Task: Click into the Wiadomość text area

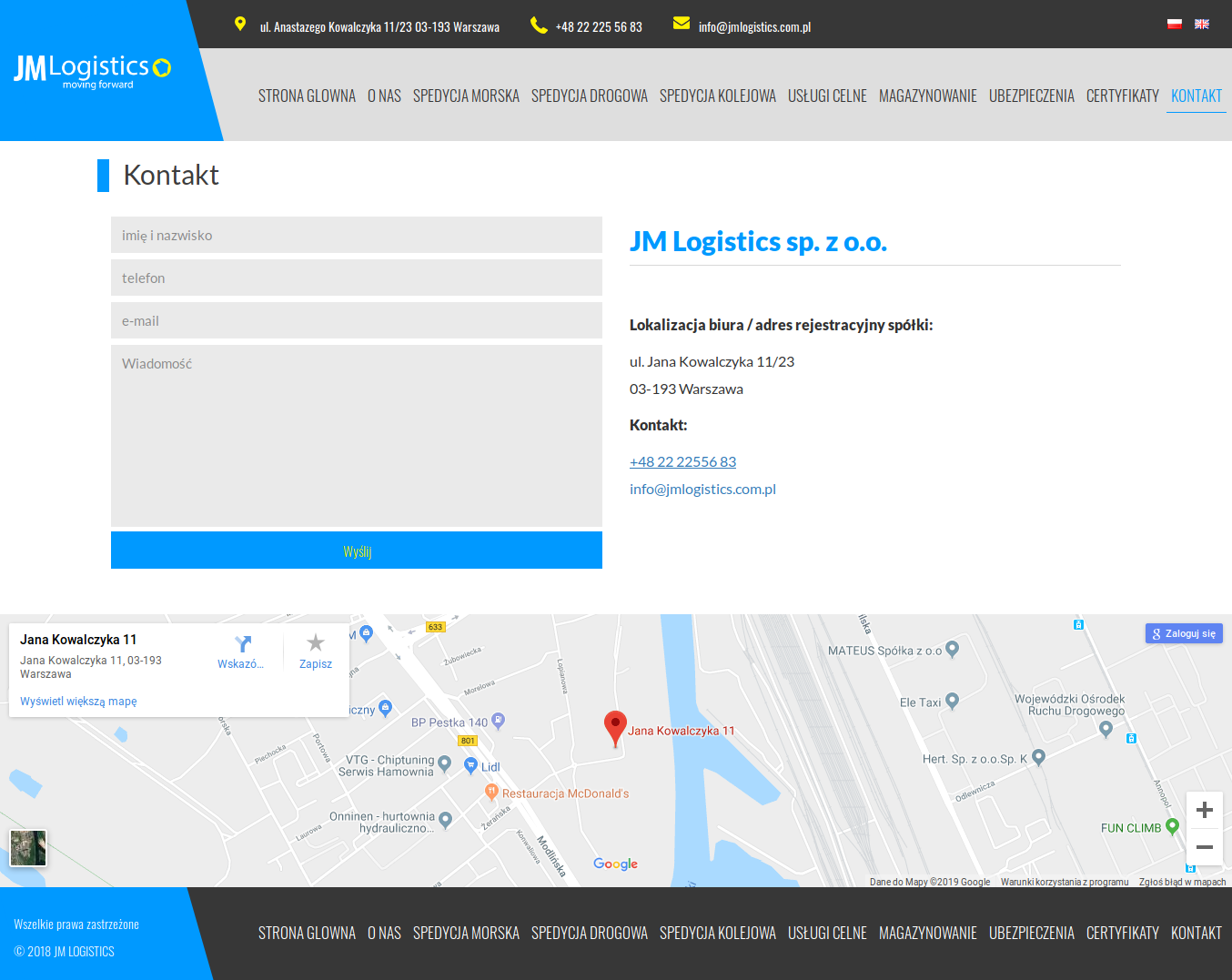Action: (357, 436)
